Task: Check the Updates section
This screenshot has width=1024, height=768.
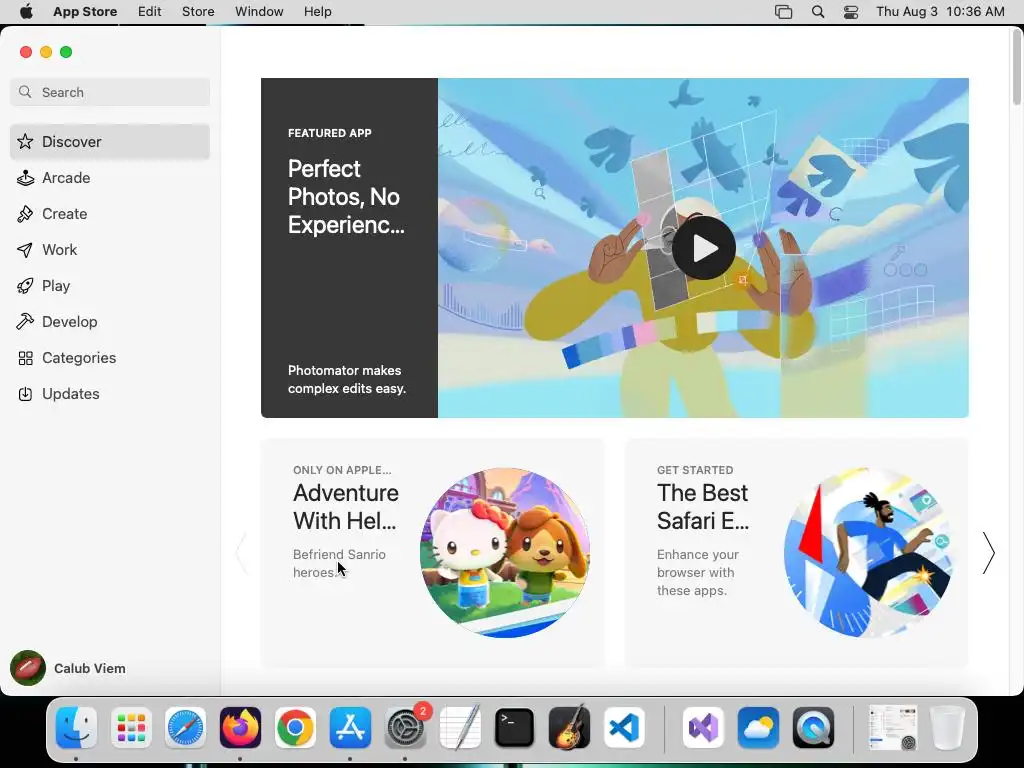Action: click(110, 394)
